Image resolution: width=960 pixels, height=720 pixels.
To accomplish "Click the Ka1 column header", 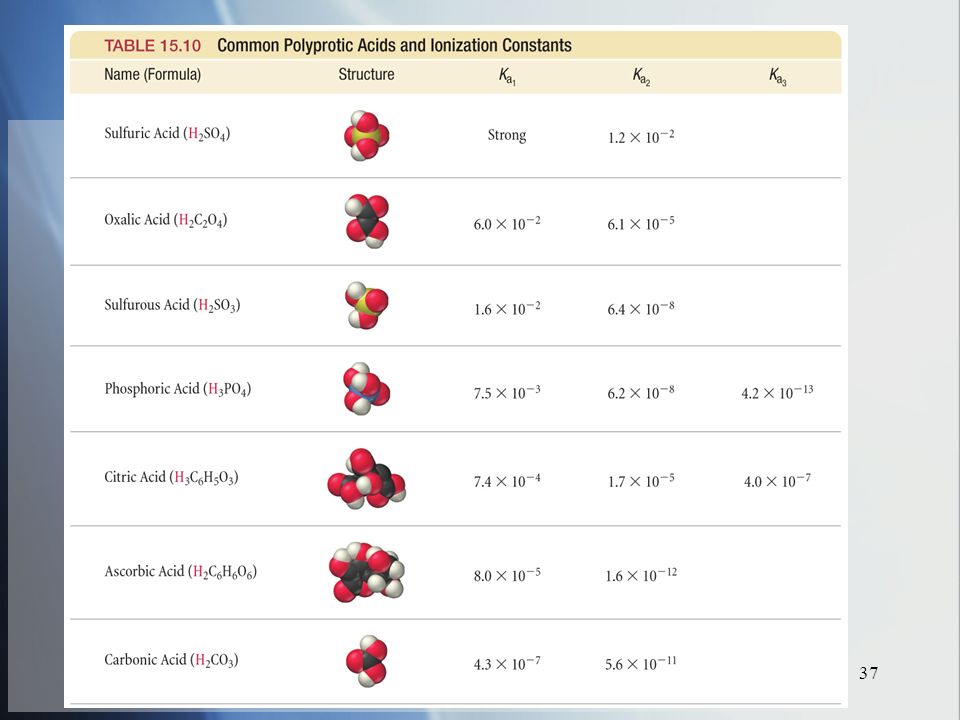I will pyautogui.click(x=507, y=77).
